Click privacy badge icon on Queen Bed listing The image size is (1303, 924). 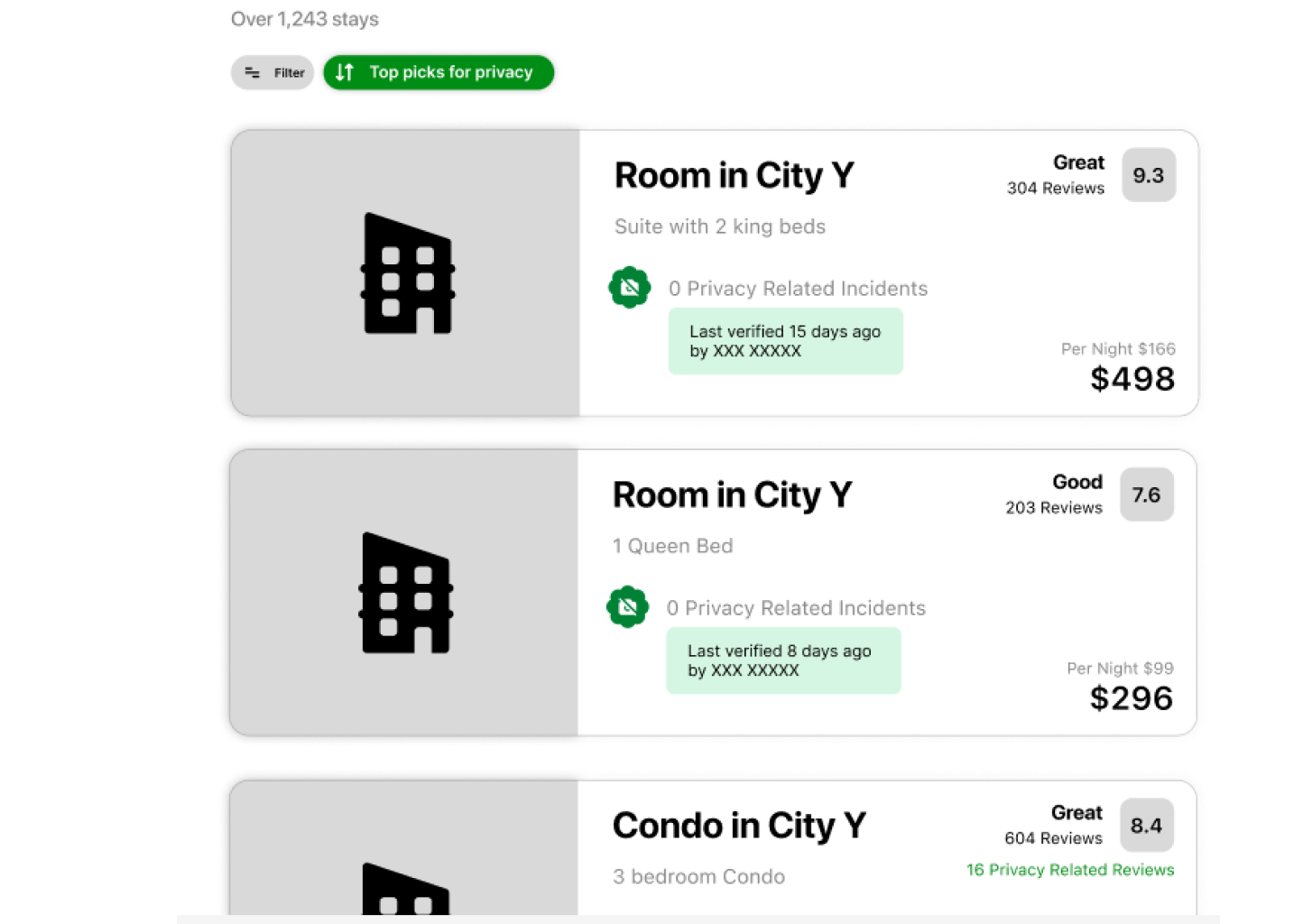pyautogui.click(x=628, y=607)
